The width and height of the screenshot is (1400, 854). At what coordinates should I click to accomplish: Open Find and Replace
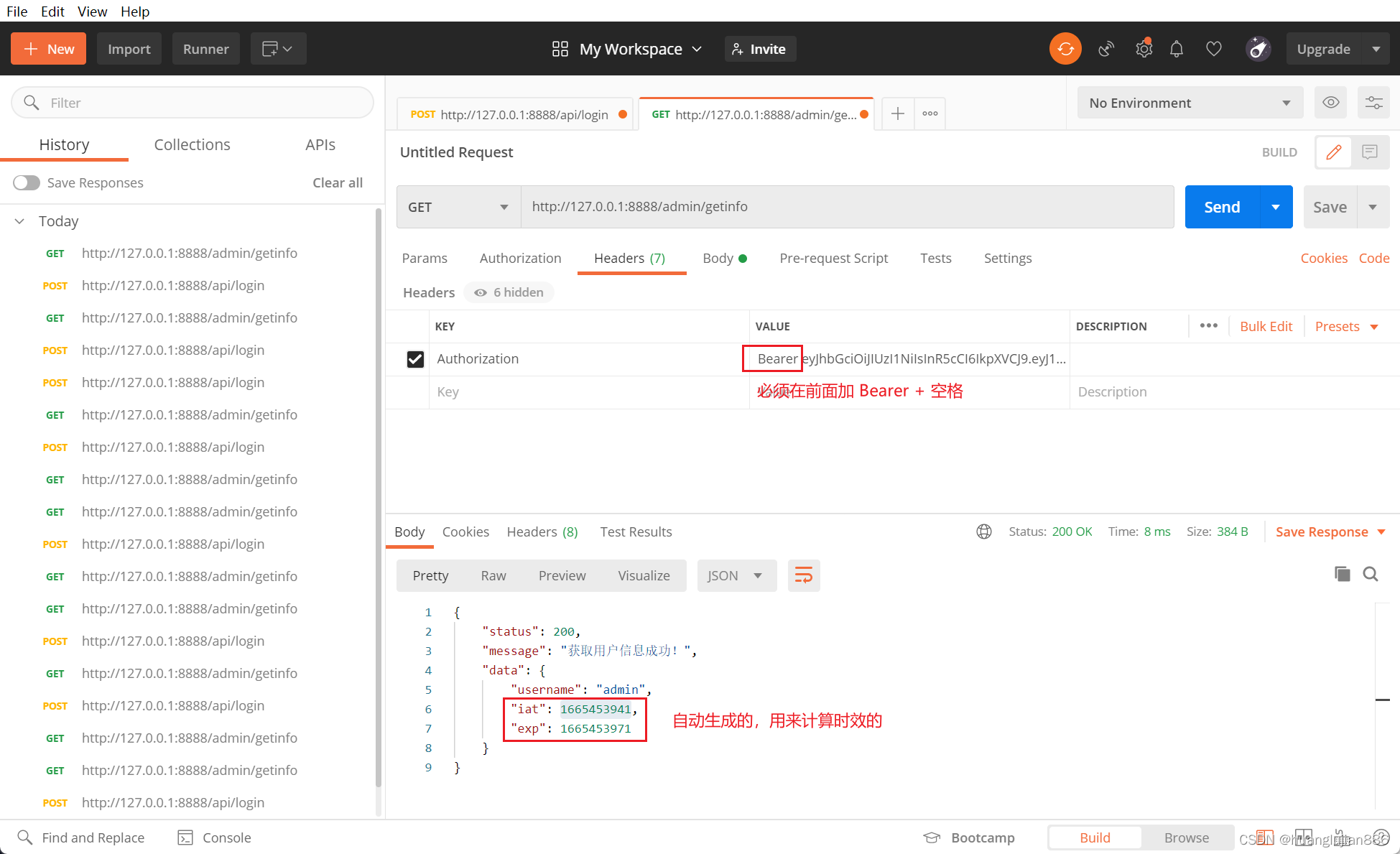81,837
